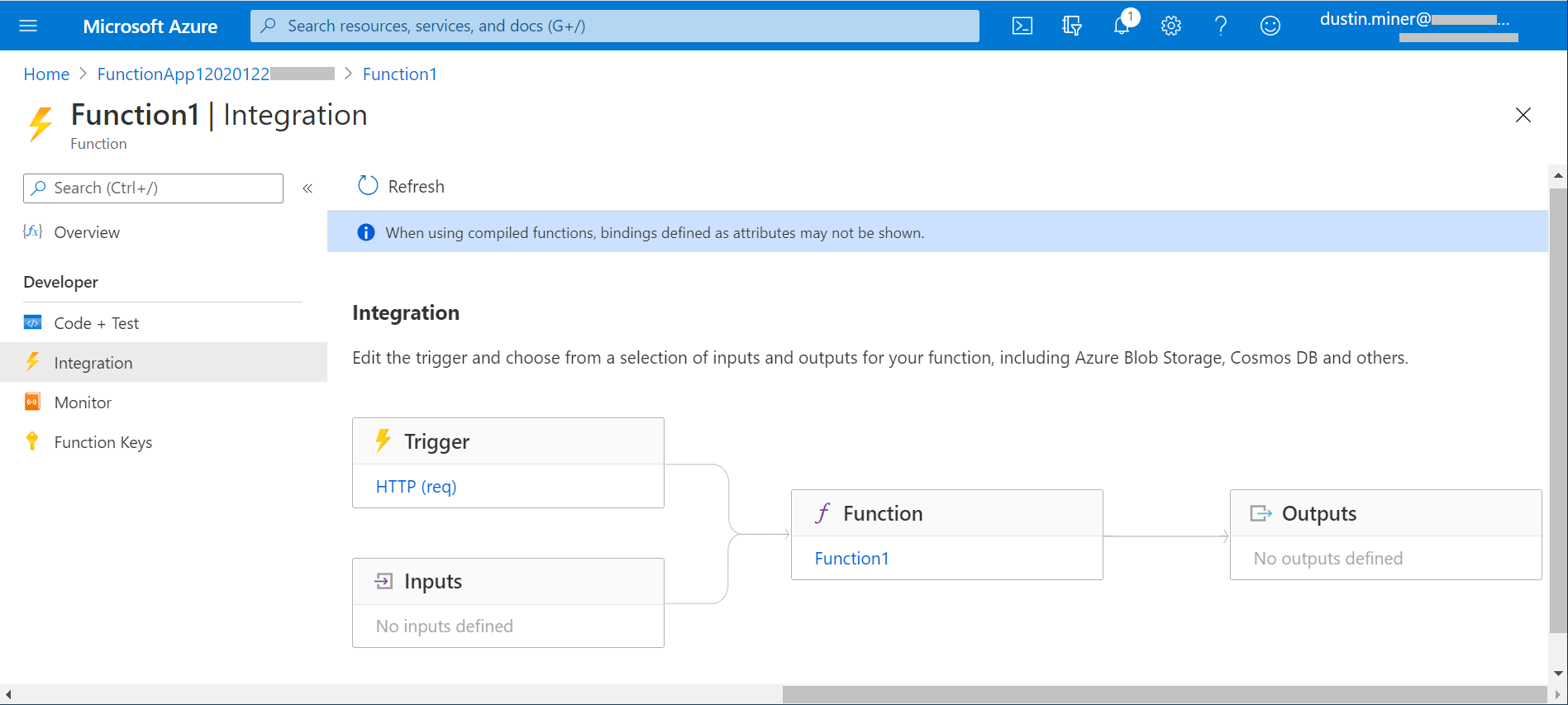Click the Refresh button
Viewport: 1568px width, 705px height.
(x=401, y=186)
